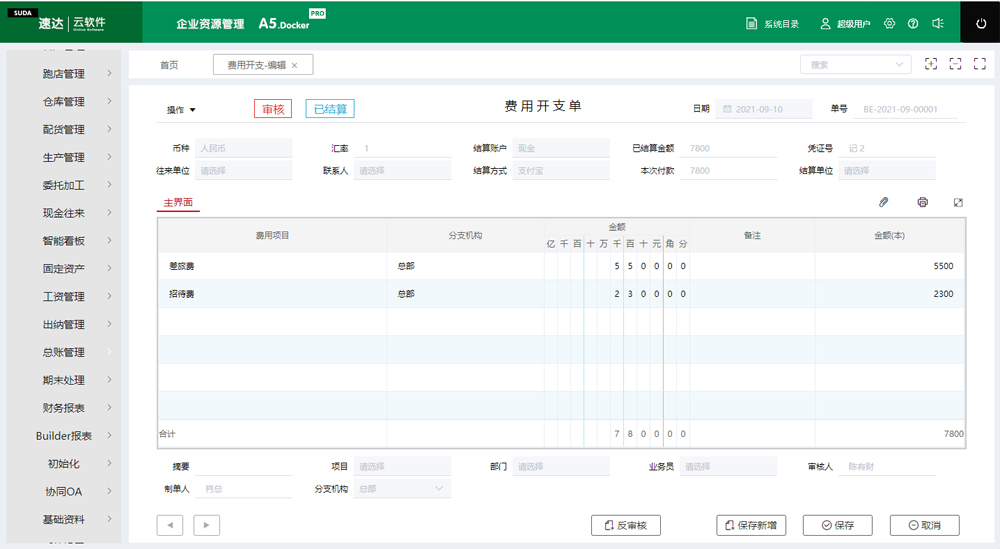Image resolution: width=1000 pixels, height=549 pixels.
Task: Go to next record arrow button
Action: pyautogui.click(x=207, y=525)
